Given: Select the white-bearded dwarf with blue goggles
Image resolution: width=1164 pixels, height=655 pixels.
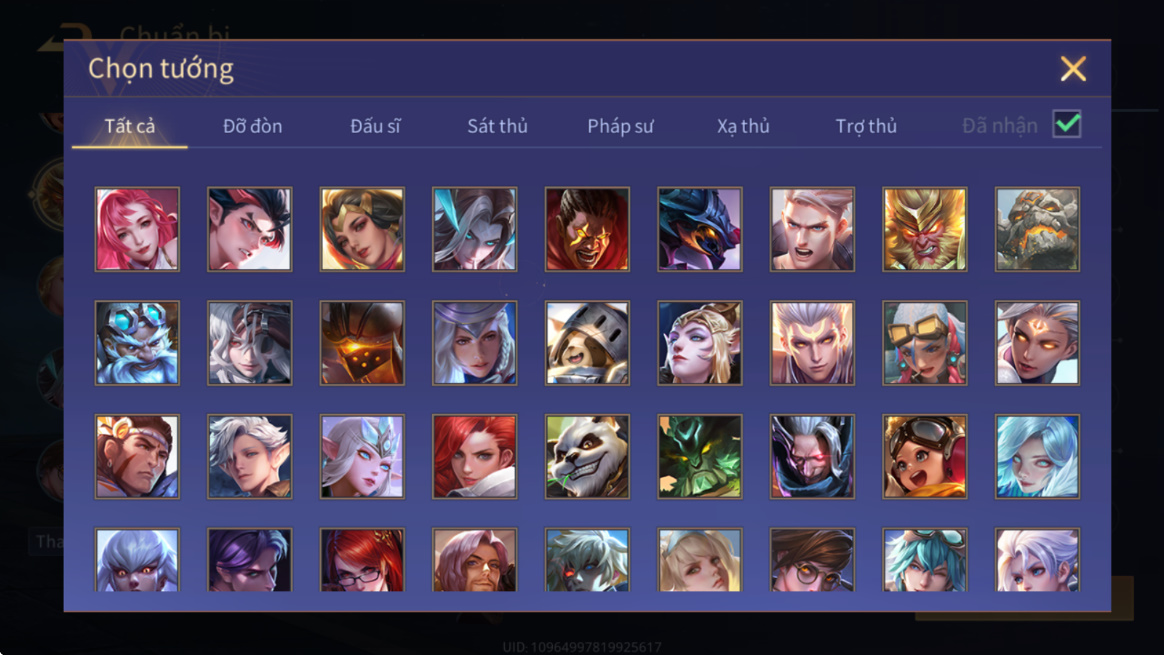Looking at the screenshot, I should point(137,342).
